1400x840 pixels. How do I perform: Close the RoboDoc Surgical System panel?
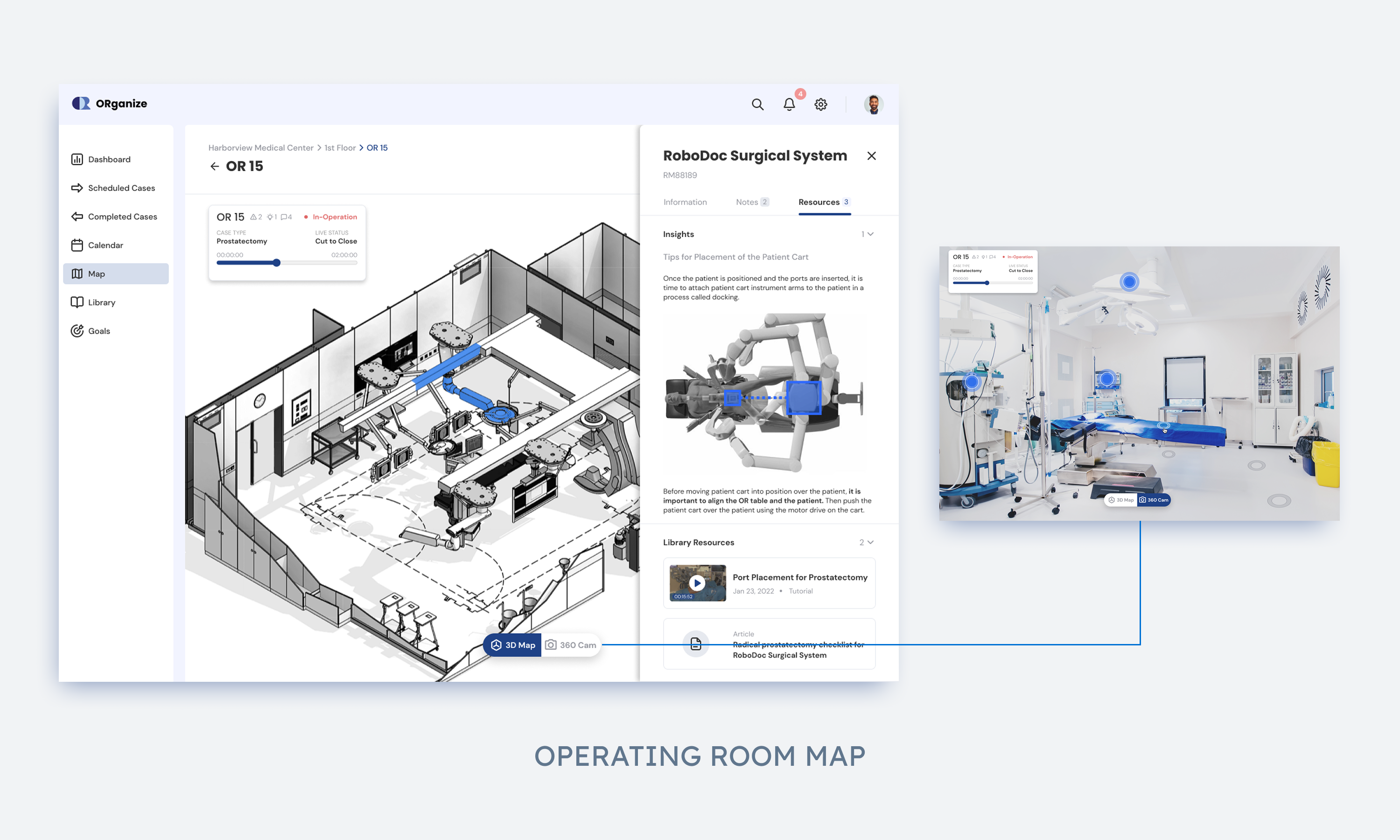pyautogui.click(x=871, y=156)
